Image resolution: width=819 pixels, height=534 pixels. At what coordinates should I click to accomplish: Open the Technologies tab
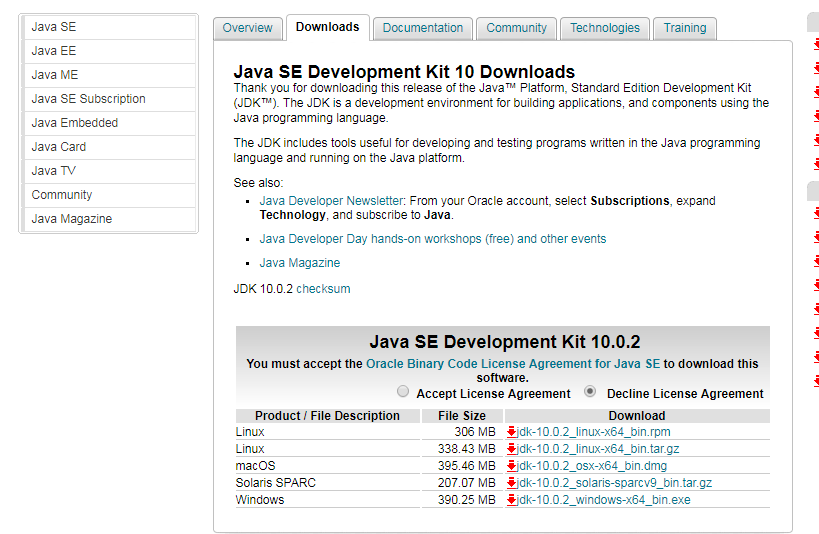pos(605,28)
